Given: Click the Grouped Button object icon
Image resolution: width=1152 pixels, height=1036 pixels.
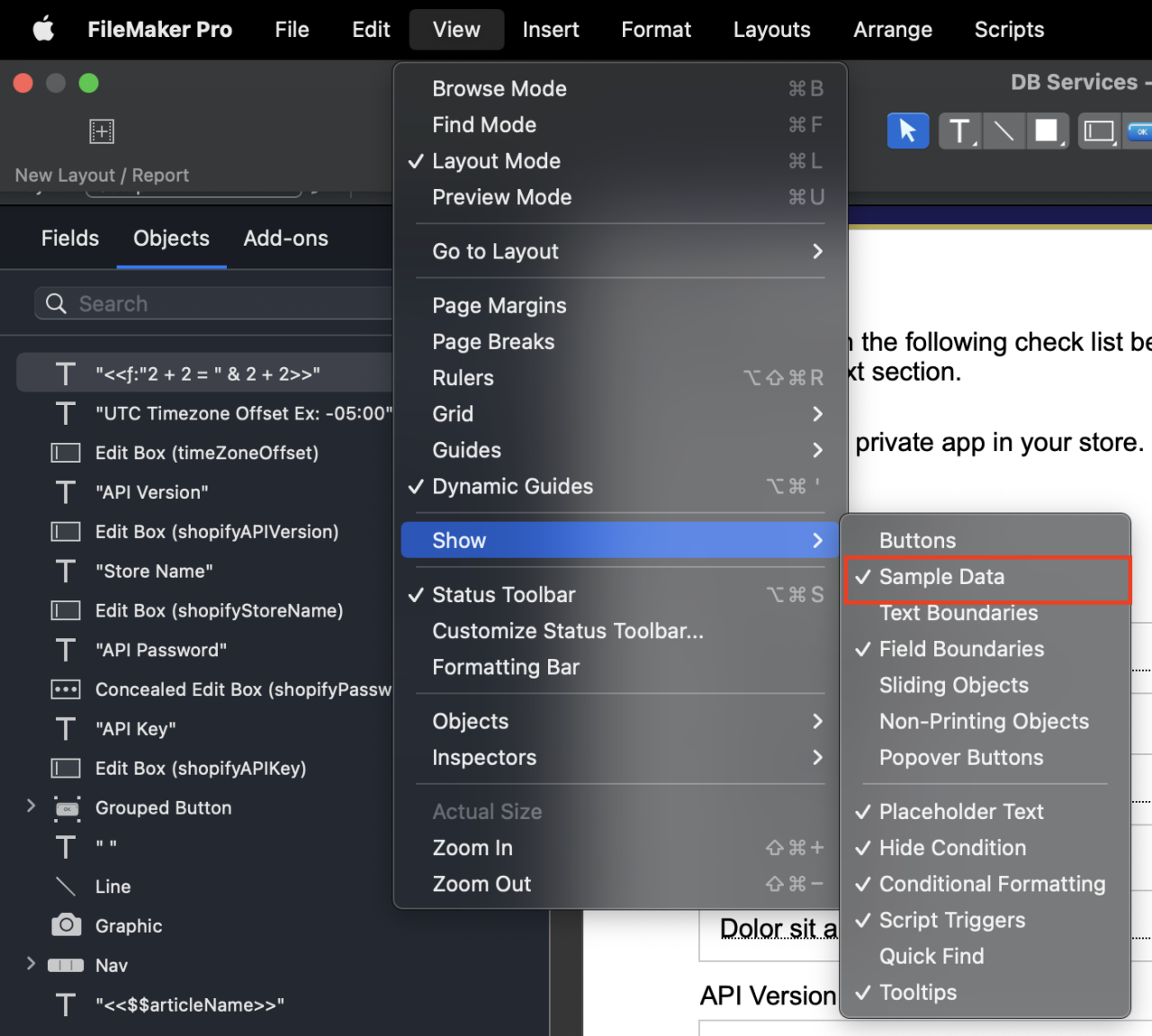Looking at the screenshot, I should pyautogui.click(x=67, y=808).
